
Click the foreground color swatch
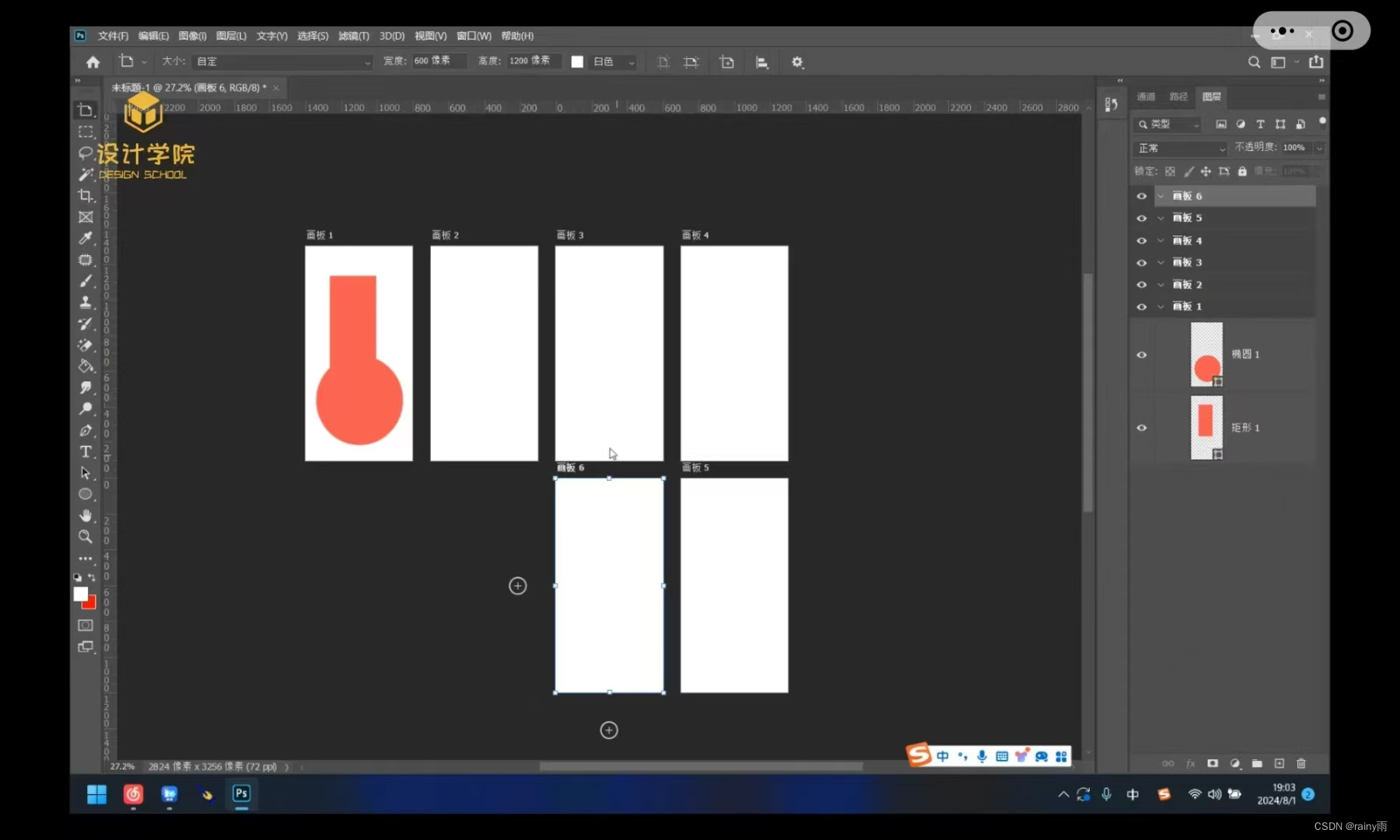click(80, 594)
